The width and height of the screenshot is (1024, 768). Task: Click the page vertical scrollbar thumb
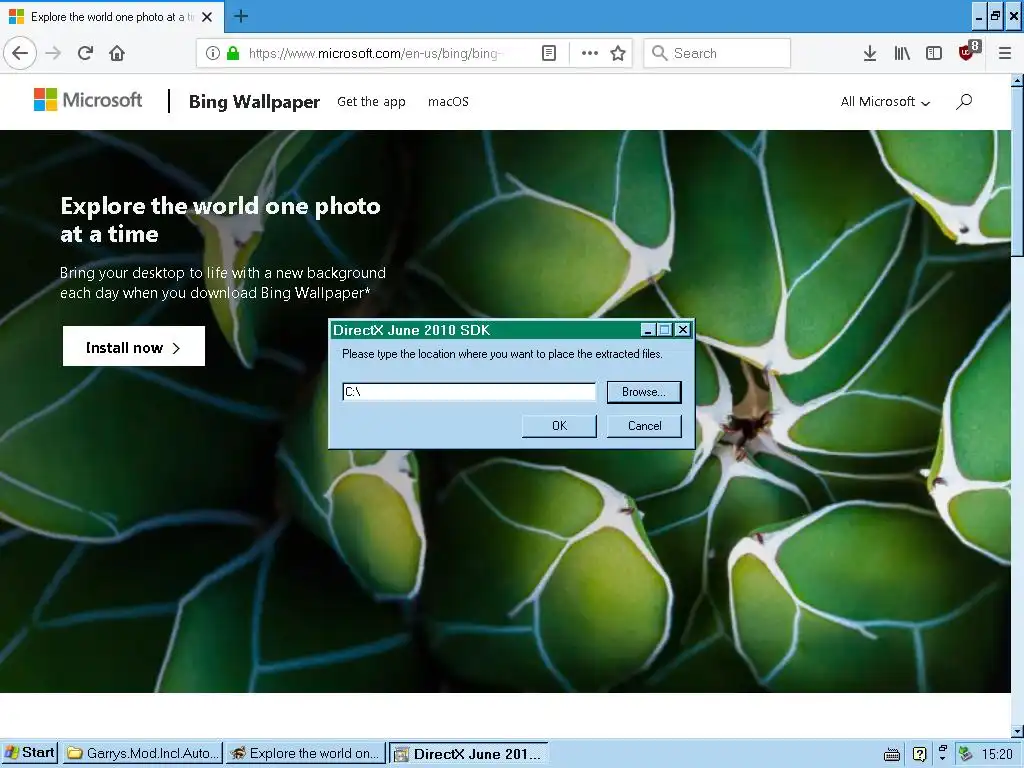[1017, 173]
